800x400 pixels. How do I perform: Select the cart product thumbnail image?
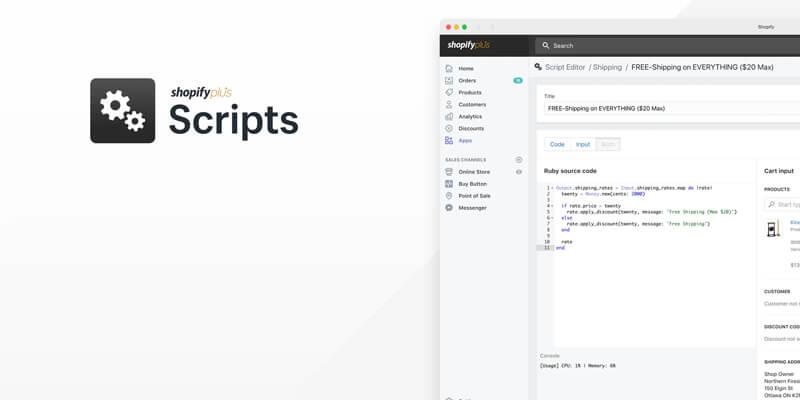click(x=773, y=228)
